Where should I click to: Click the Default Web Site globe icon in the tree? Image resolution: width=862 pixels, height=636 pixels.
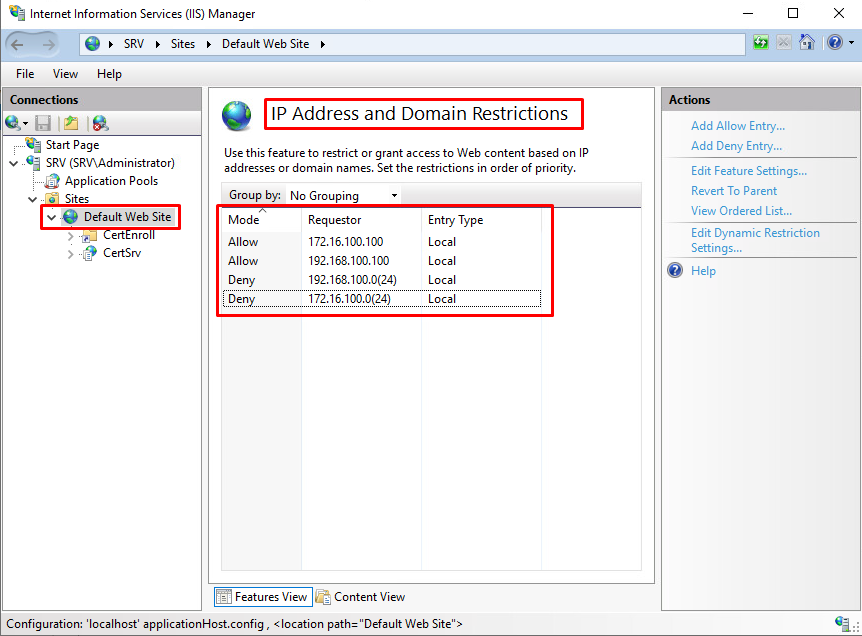[70, 217]
